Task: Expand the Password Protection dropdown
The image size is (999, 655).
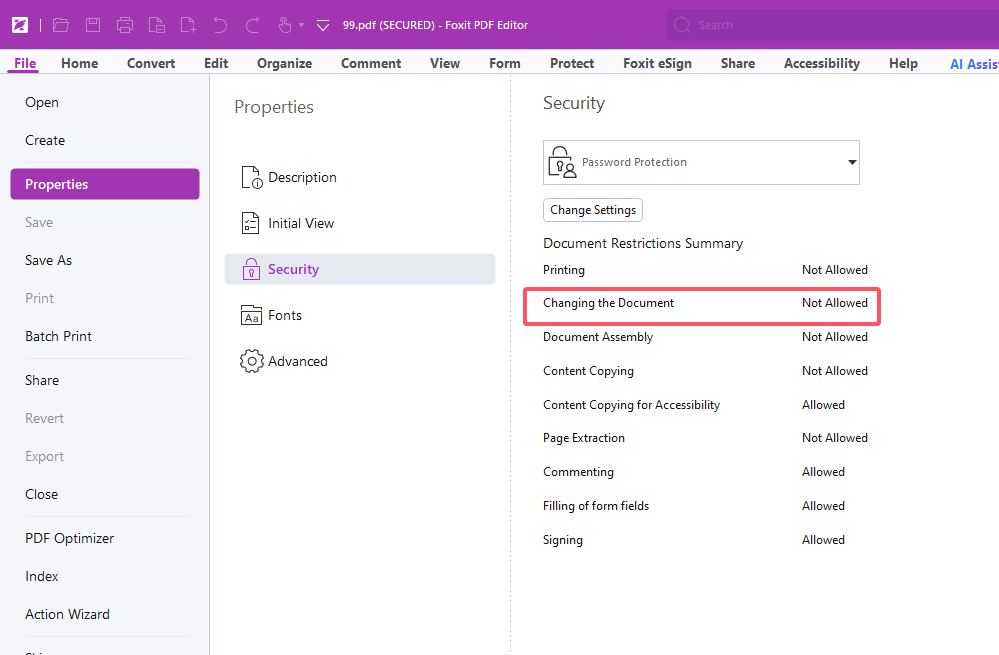Action: pyautogui.click(x=852, y=162)
